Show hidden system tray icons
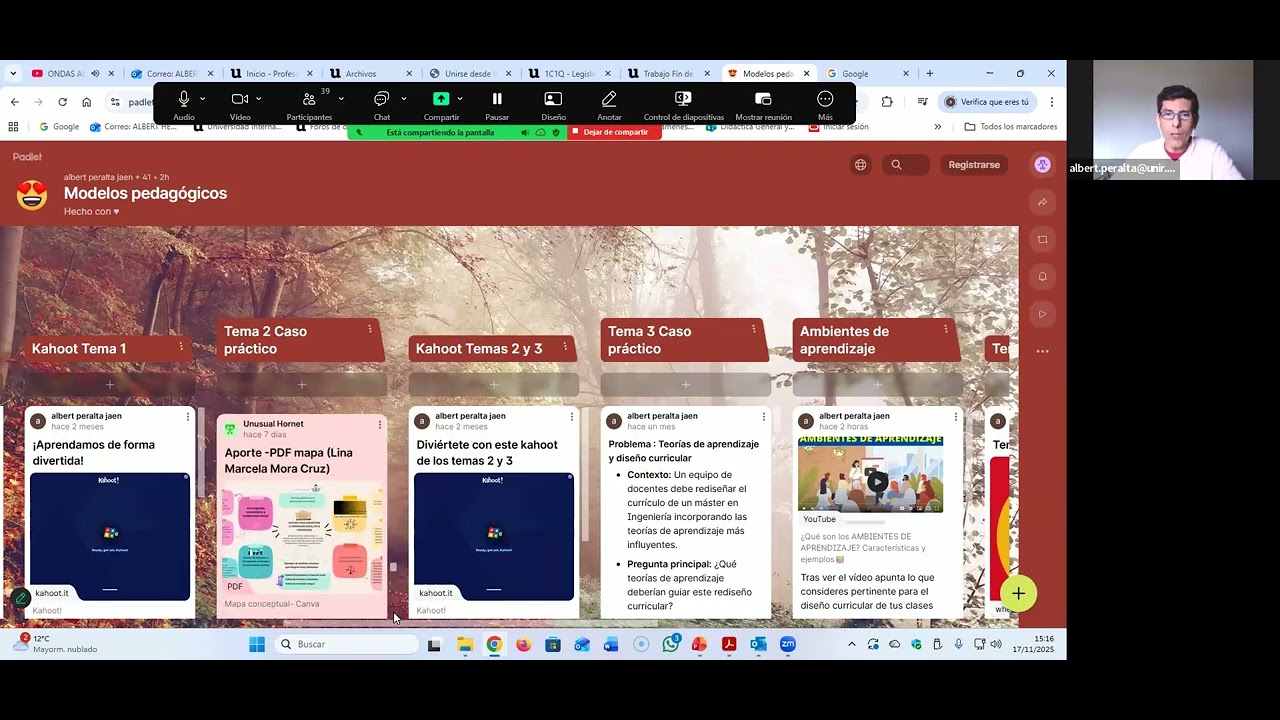Image resolution: width=1280 pixels, height=720 pixels. pos(852,644)
